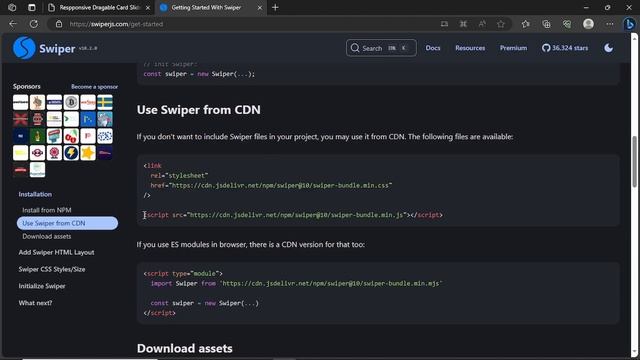Open the browser extensions icon
Image resolution: width=640 pixels, height=360 pixels.
click(x=463, y=24)
